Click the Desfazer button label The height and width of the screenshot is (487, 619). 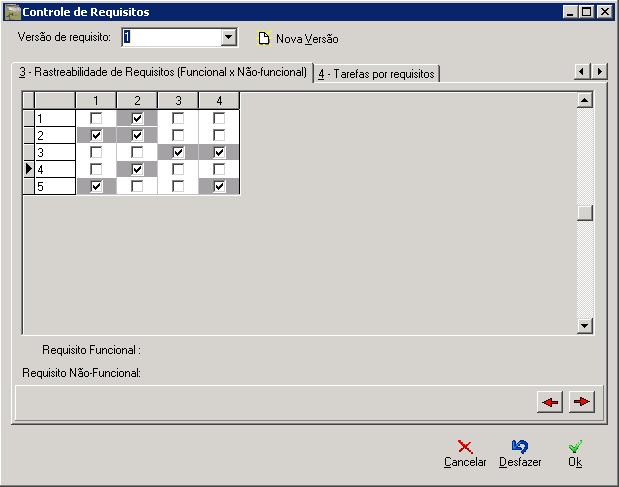pyautogui.click(x=520, y=462)
